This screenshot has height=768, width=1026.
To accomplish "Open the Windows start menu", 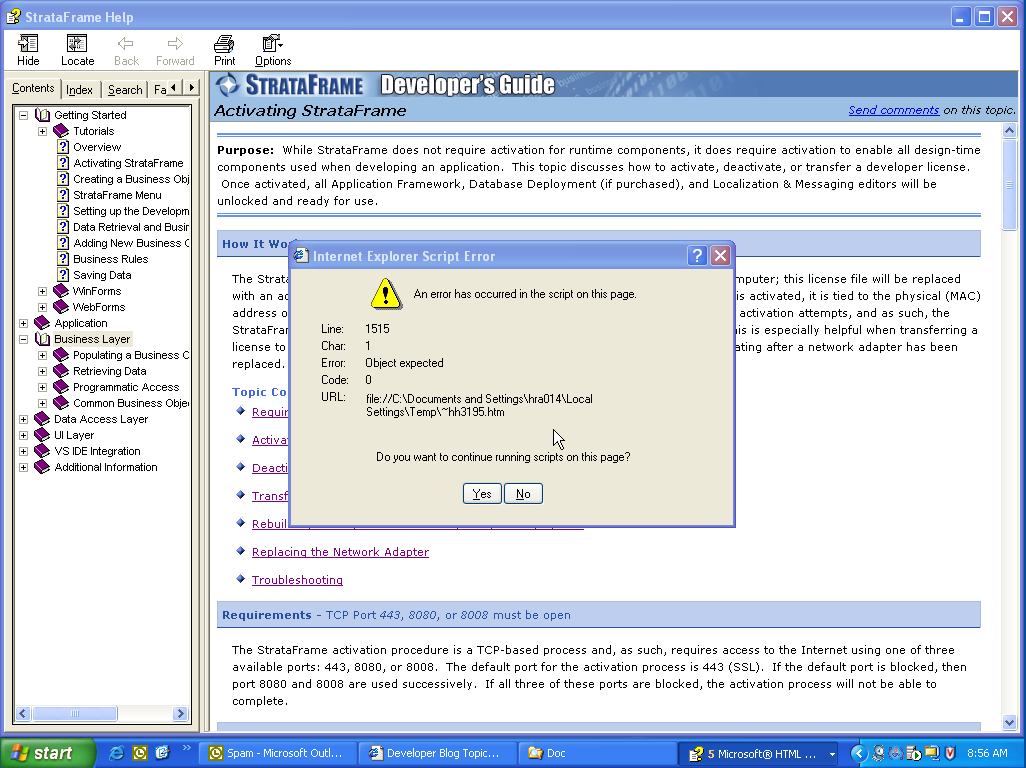I will click(47, 753).
